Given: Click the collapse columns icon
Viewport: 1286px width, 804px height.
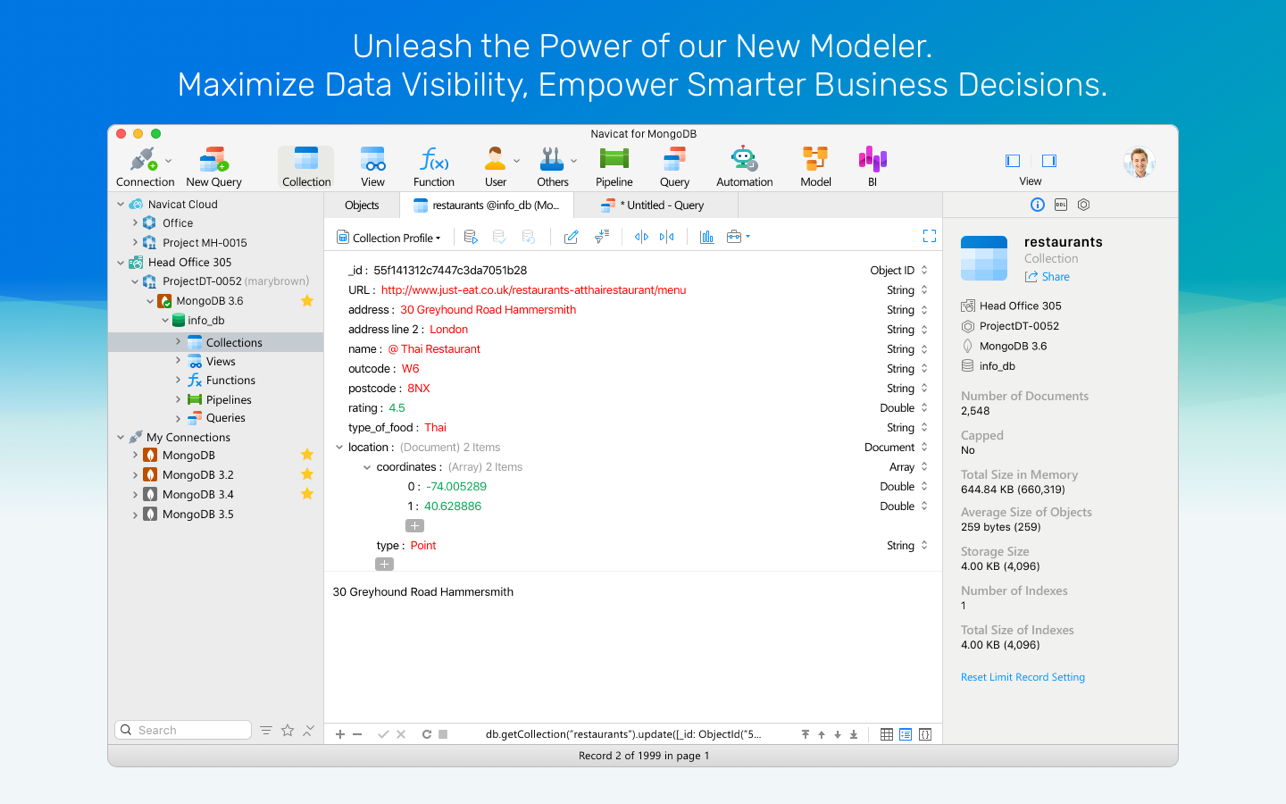Looking at the screenshot, I should tap(667, 237).
